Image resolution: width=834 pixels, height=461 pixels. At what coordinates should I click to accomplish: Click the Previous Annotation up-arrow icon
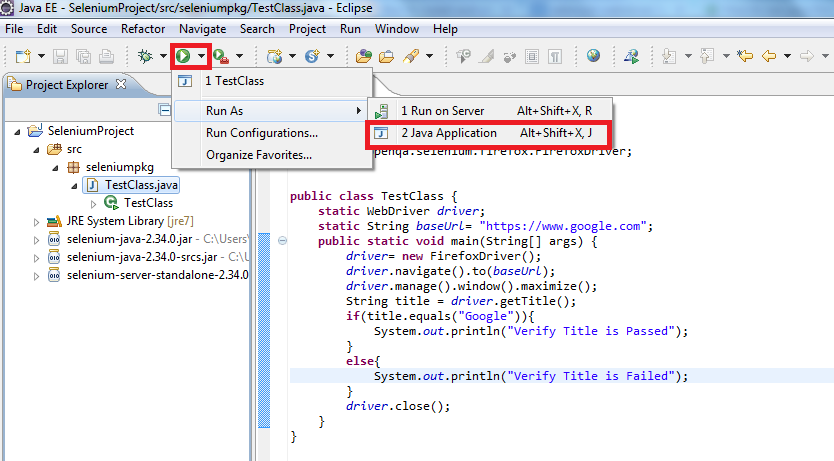[707, 56]
